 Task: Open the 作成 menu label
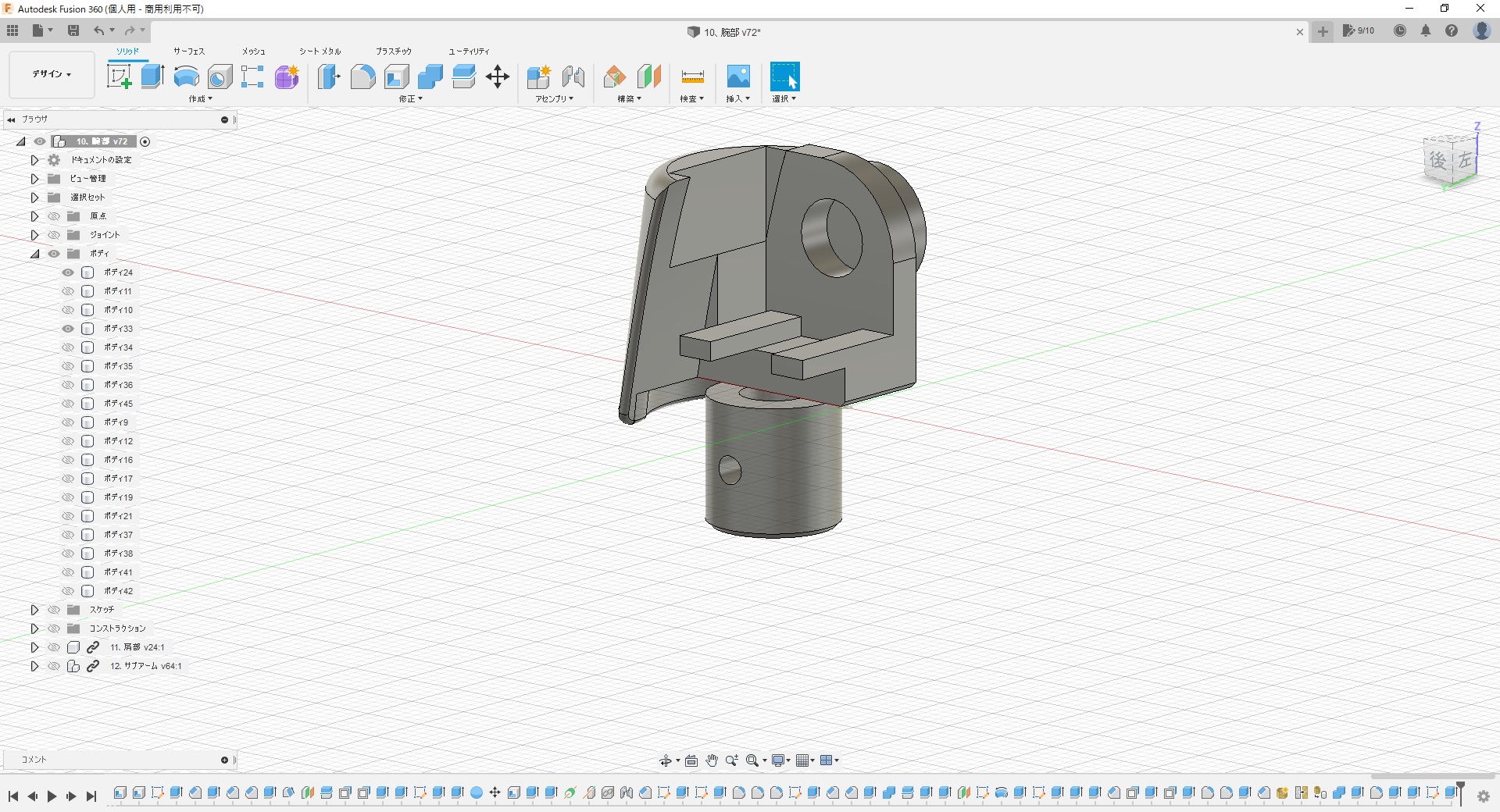pos(200,99)
